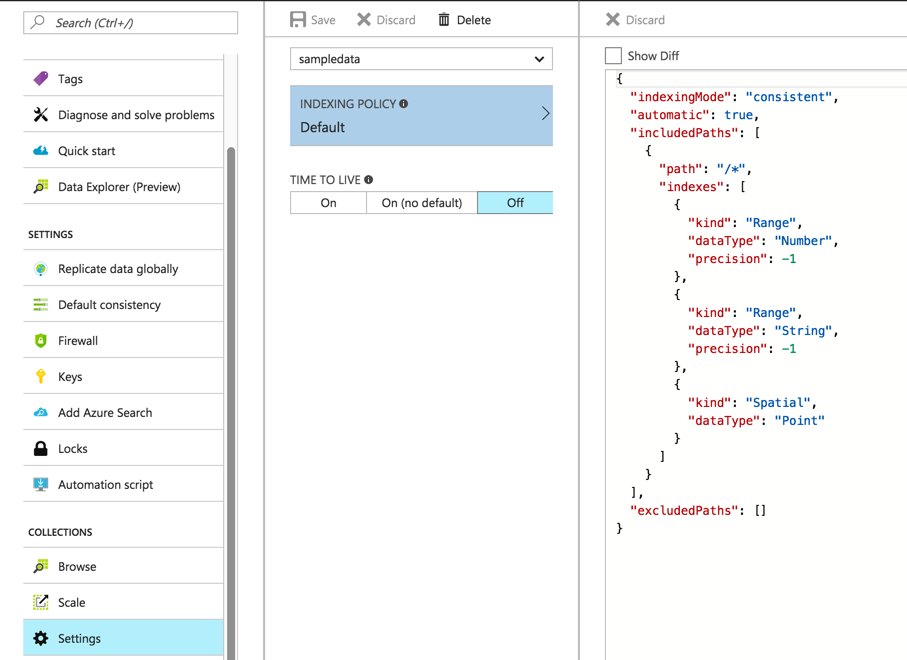Screen dimensions: 907x660
Task: Click the trash can Delete icon
Action: tap(444, 20)
